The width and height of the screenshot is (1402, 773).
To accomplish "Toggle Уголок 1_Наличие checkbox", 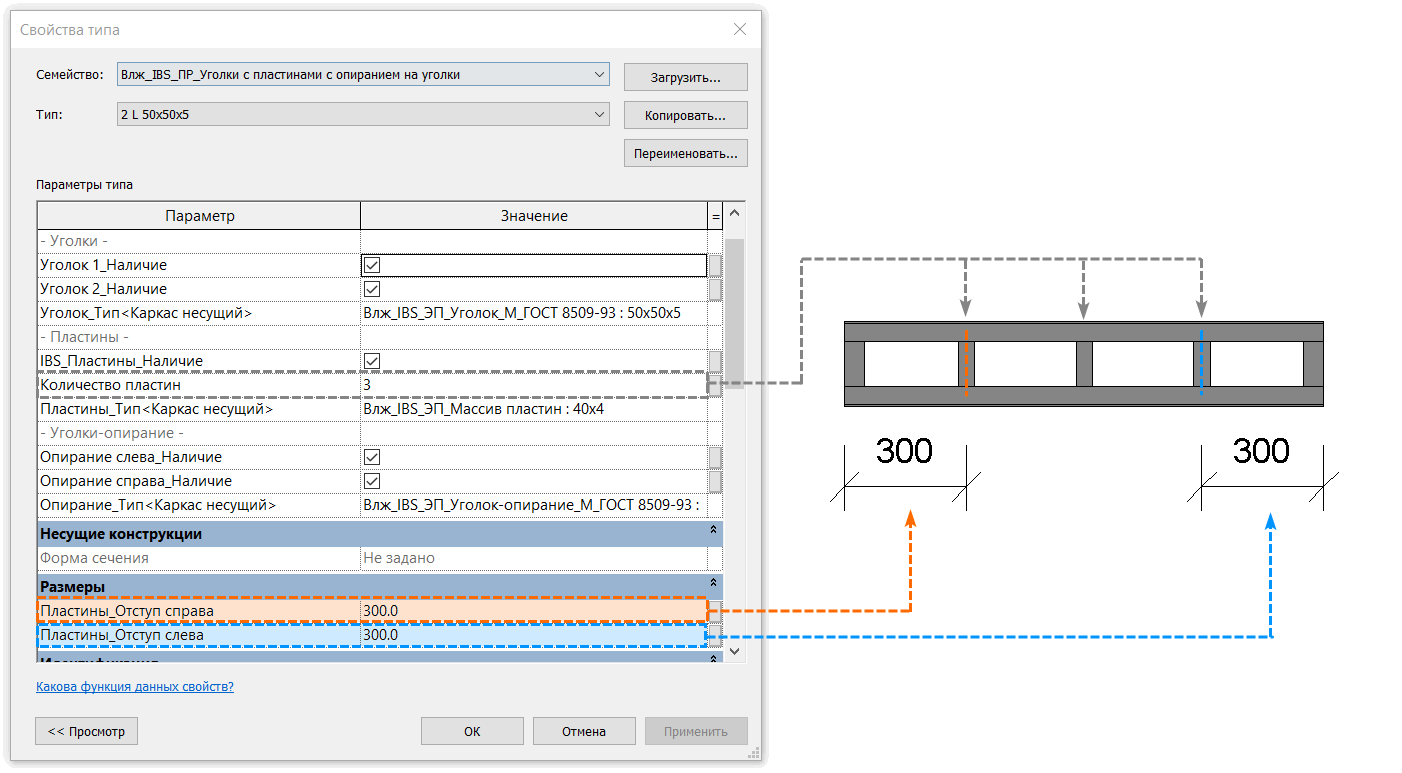I will click(x=372, y=266).
